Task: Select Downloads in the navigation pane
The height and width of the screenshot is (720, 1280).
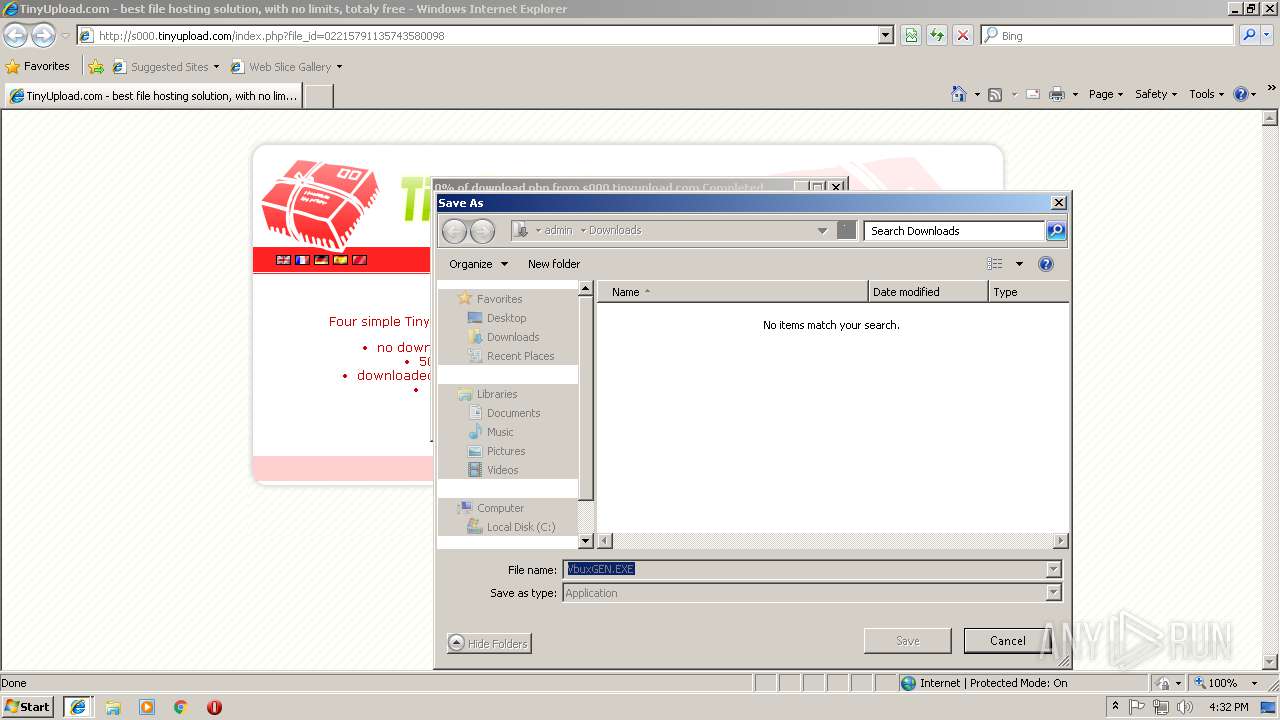Action: point(513,337)
